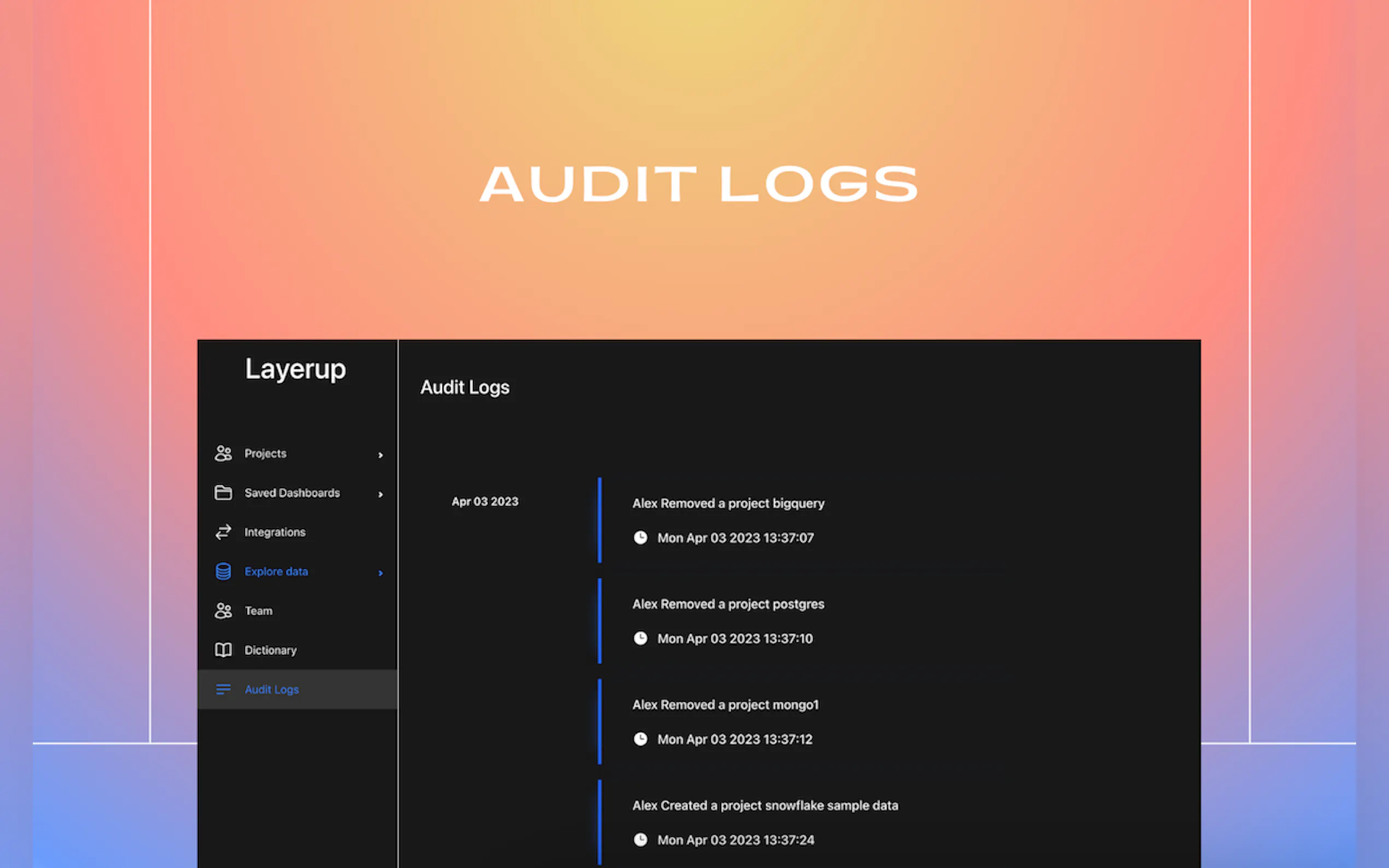Click the Projects people icon
This screenshot has height=868, width=1389.
[x=223, y=454]
